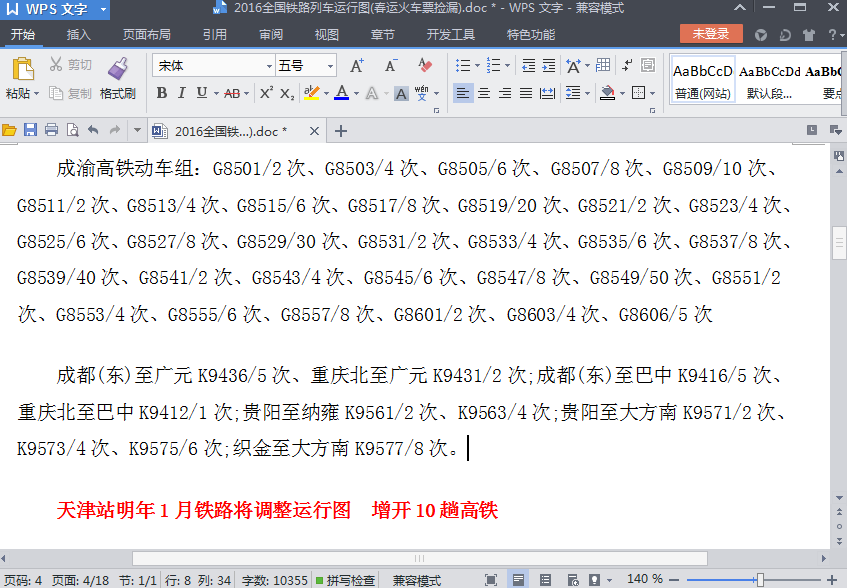Apply superscript formatting with the X² icon
The image size is (847, 588).
(x=267, y=93)
